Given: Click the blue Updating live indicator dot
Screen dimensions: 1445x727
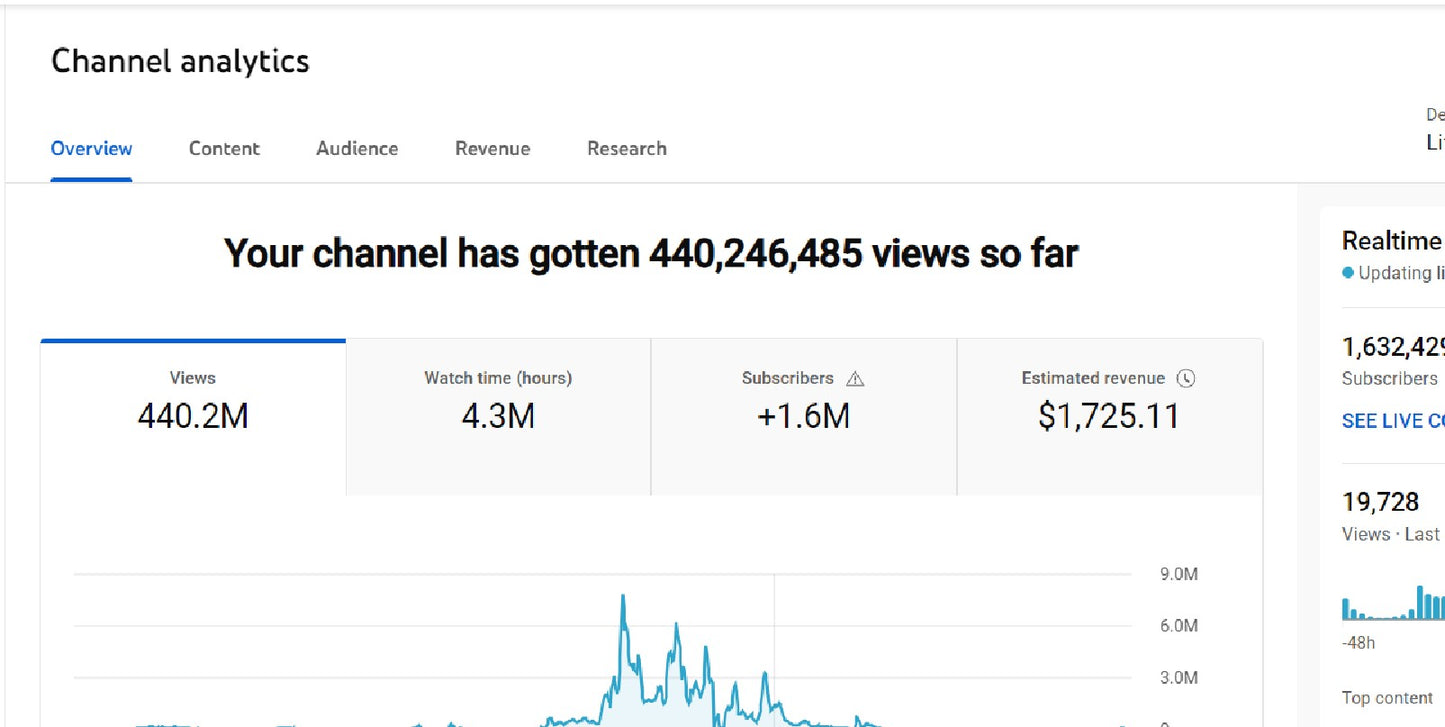Looking at the screenshot, I should 1346,272.
